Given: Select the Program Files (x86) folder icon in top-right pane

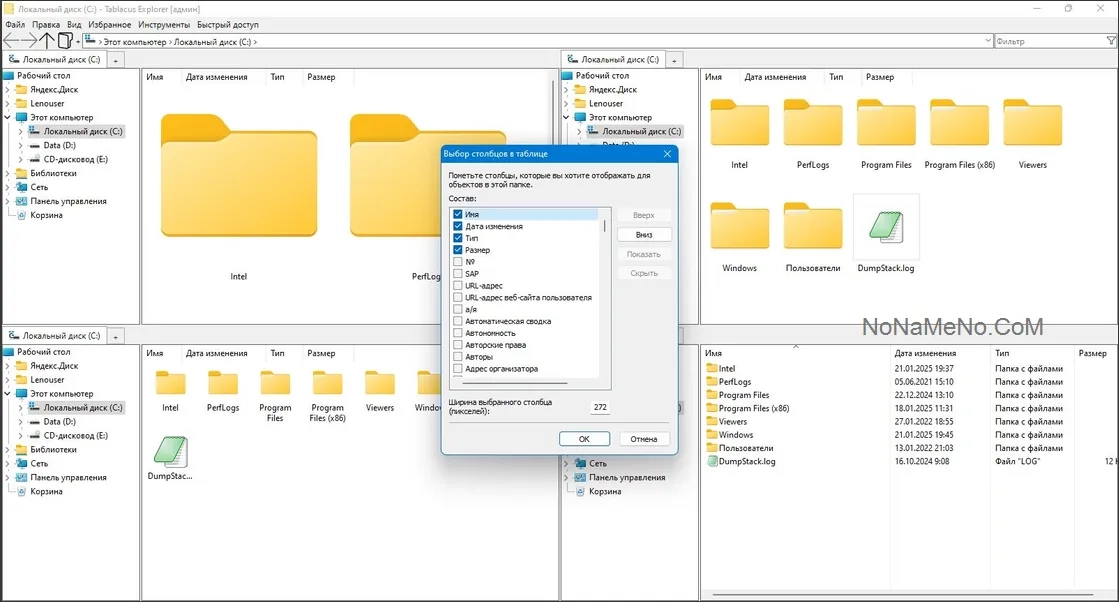Looking at the screenshot, I should point(959,123).
